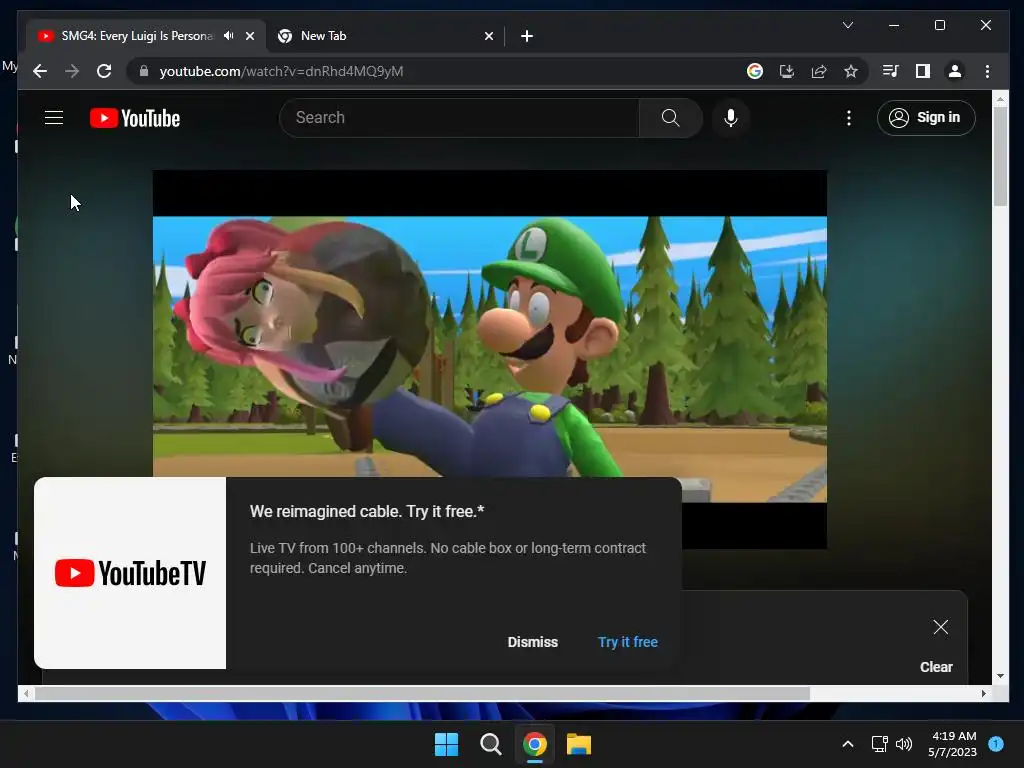Screen dimensions: 1024x768
Task: Click the Sign in button
Action: pyautogui.click(x=926, y=118)
